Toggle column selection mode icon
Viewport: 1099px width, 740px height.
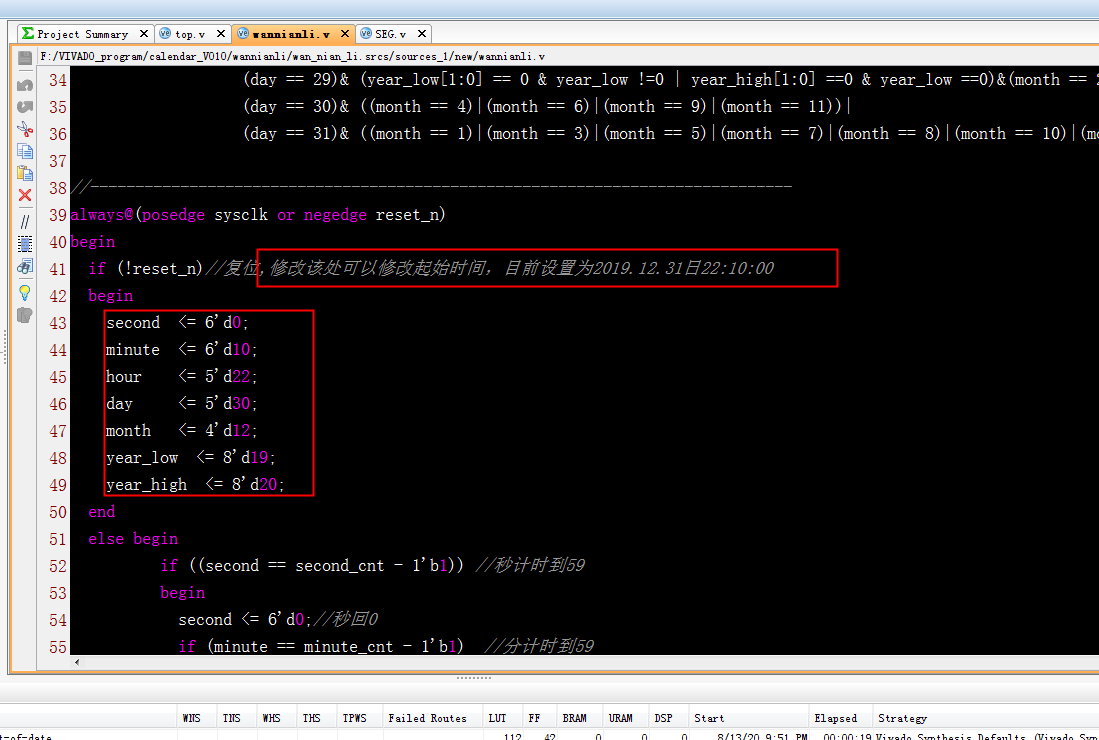coord(25,244)
